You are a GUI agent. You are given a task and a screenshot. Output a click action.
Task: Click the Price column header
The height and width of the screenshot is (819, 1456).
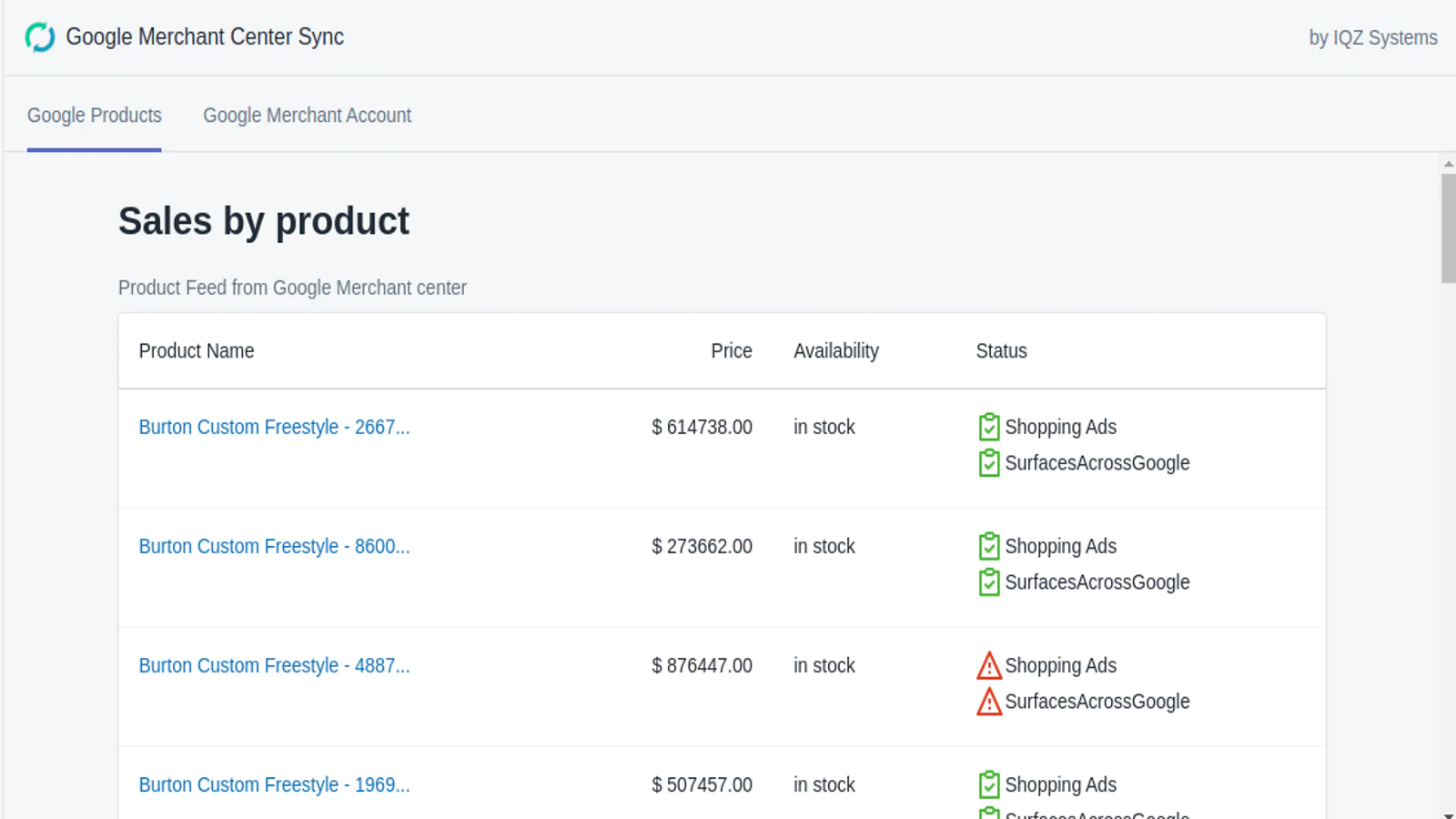[731, 351]
